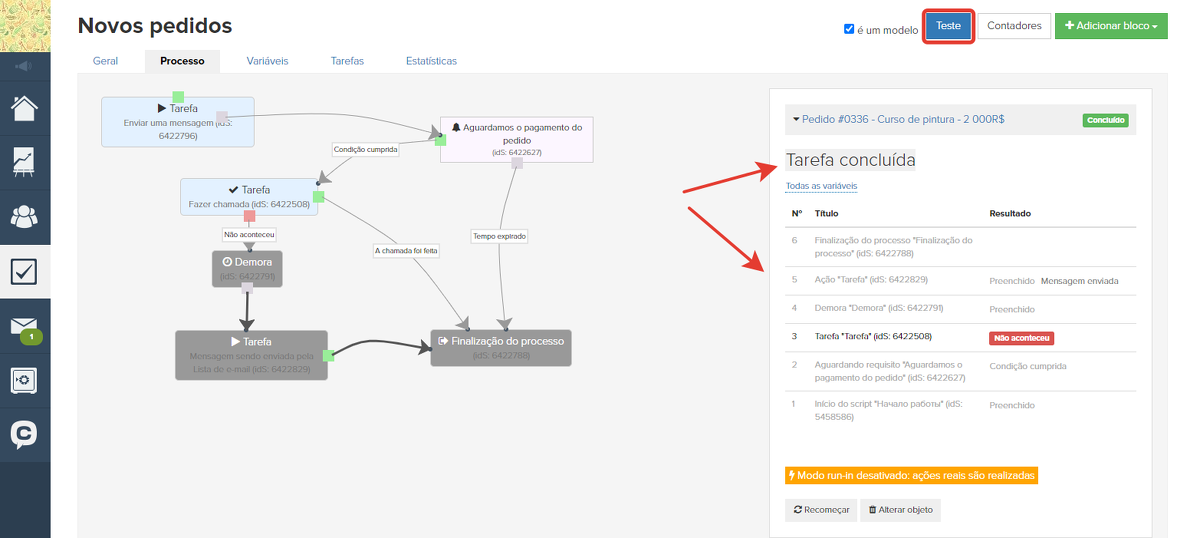This screenshot has height=538, width=1200.
Task: Click the Recomeçar button
Action: coord(821,510)
